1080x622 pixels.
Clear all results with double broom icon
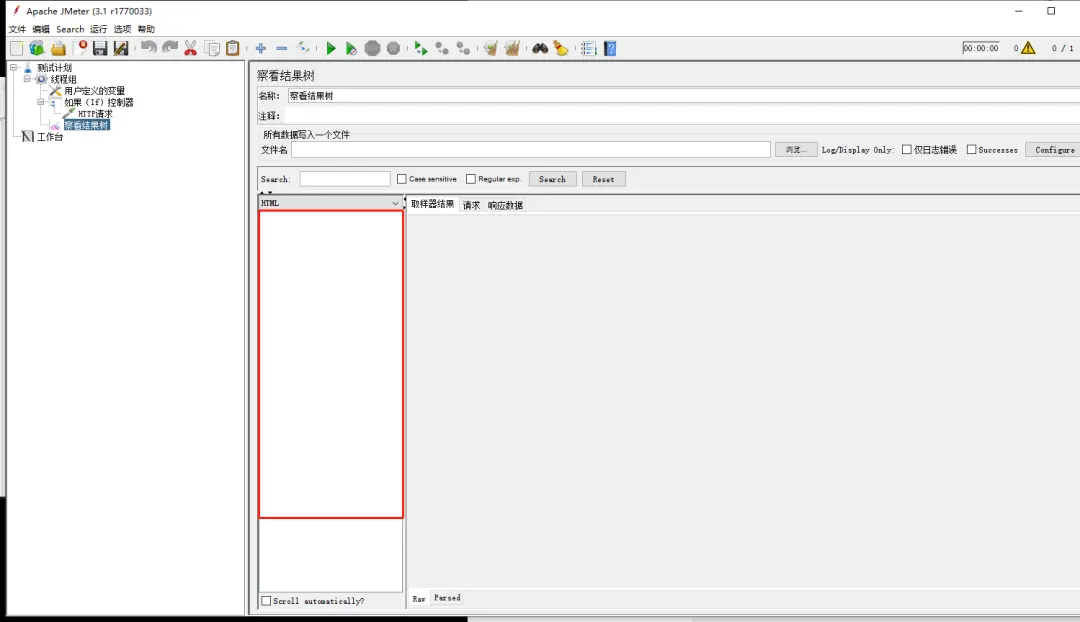pos(512,48)
